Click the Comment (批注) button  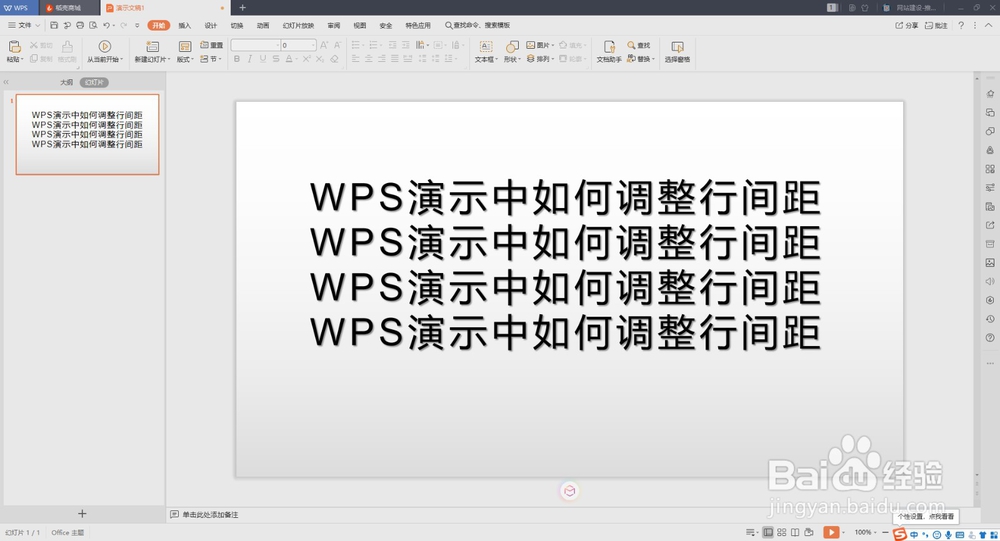(x=936, y=26)
